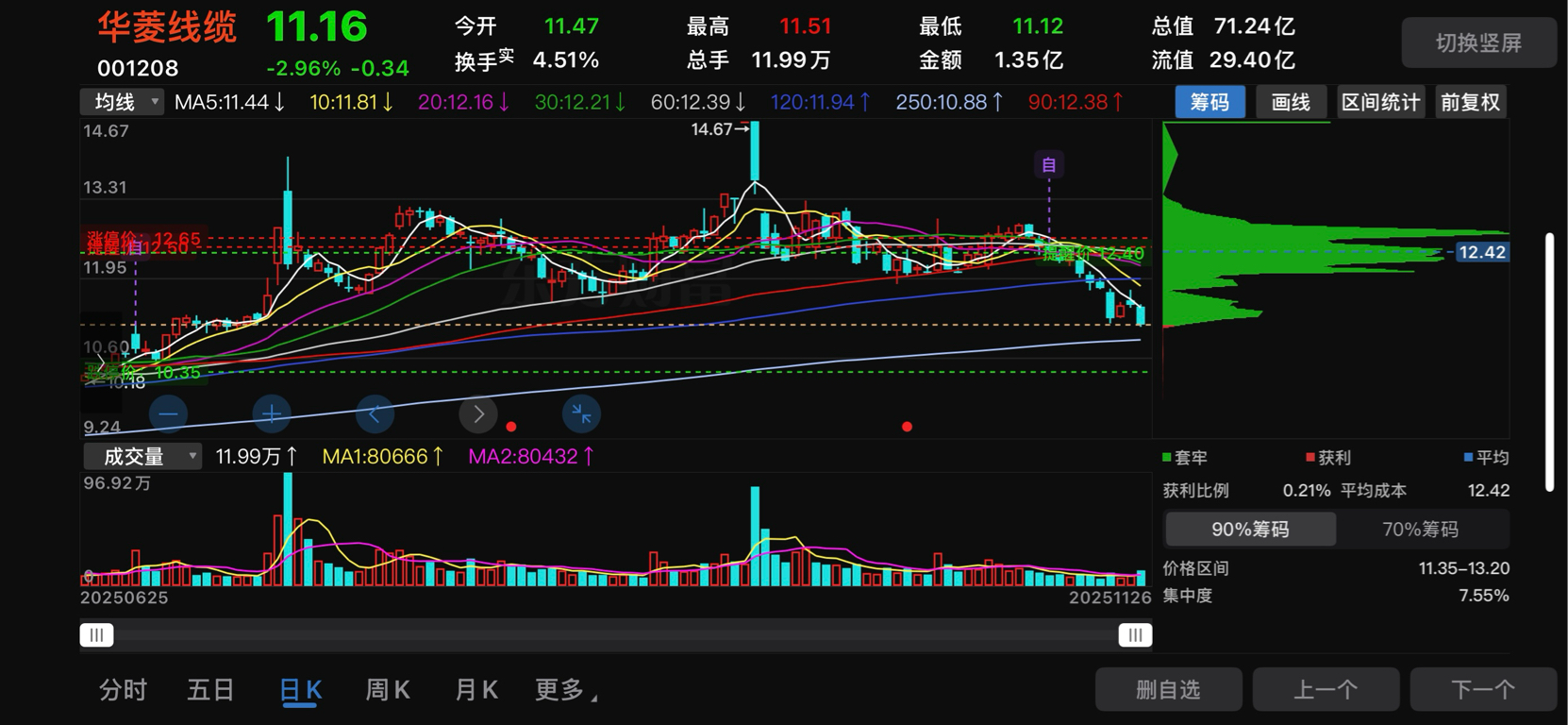1568x725 pixels.
Task: Move chart right with forward arrow icon
Action: 478,413
